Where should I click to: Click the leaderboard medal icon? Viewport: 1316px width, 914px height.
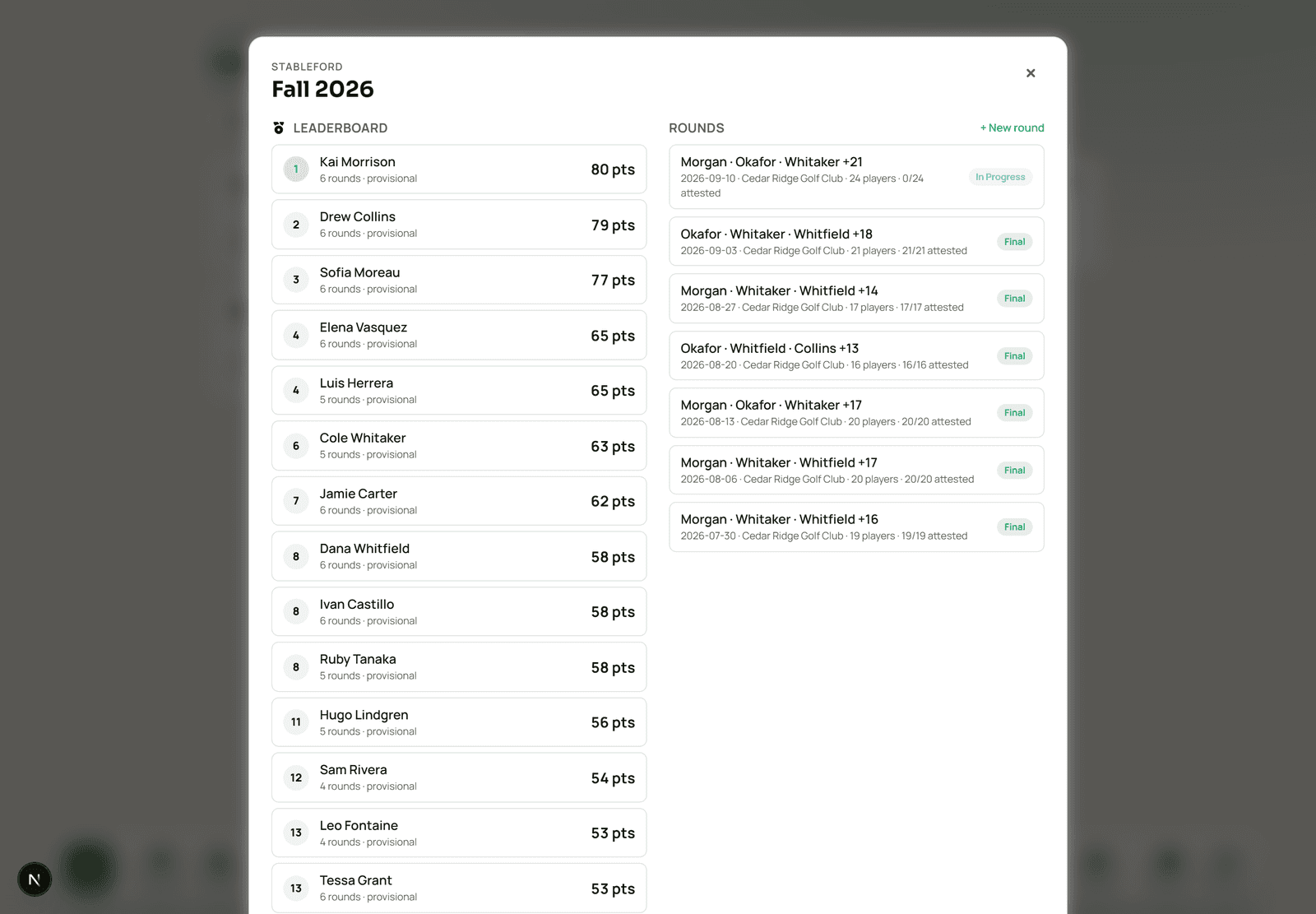[279, 128]
